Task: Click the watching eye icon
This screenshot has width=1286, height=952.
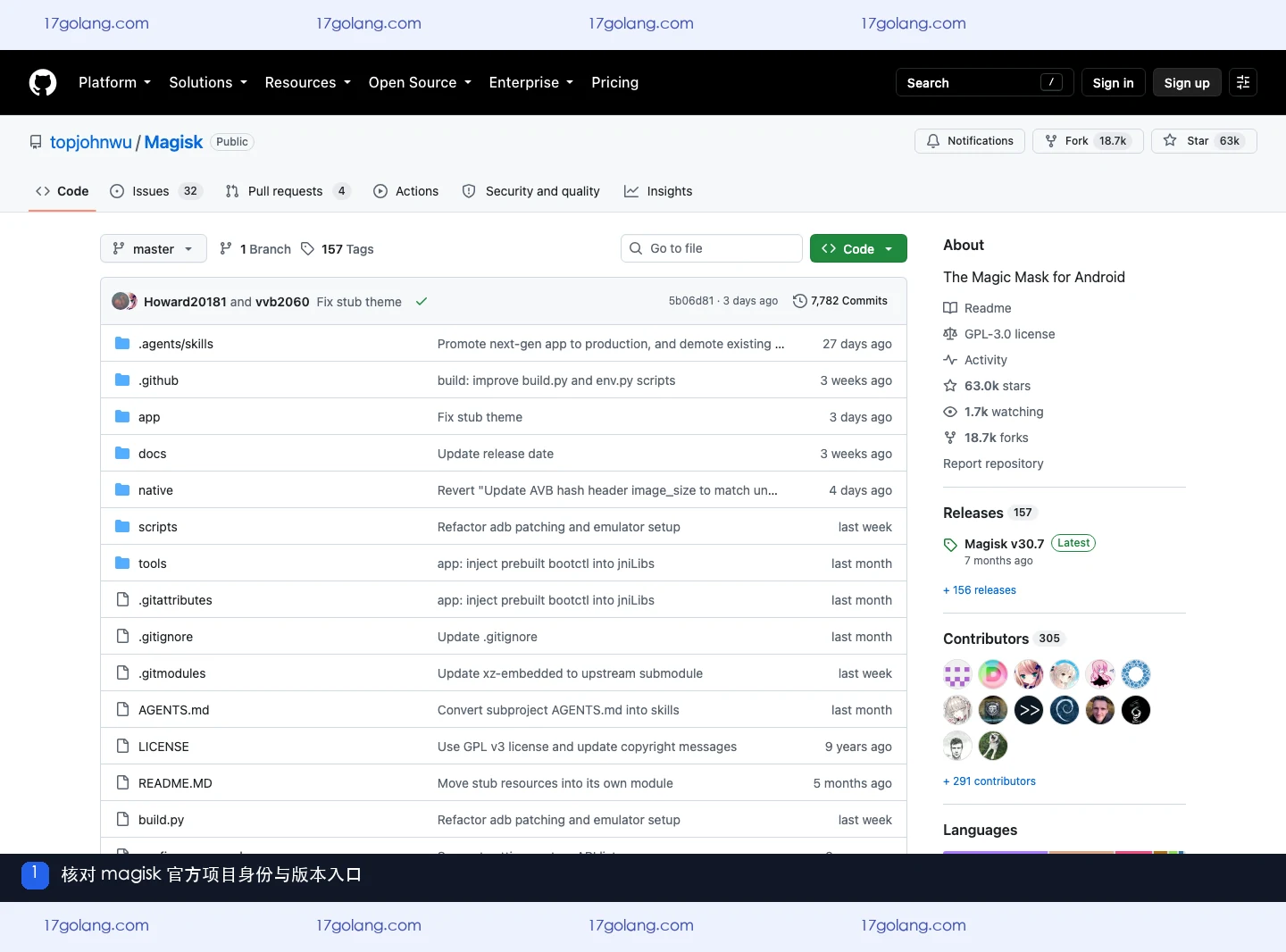Action: coord(950,412)
